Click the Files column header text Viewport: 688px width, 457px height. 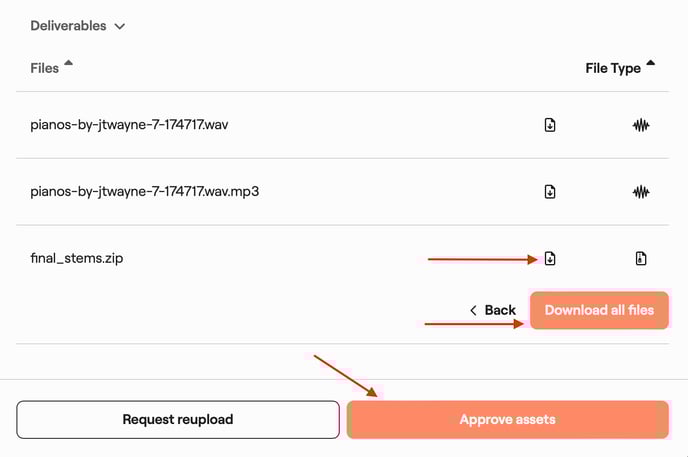point(45,68)
